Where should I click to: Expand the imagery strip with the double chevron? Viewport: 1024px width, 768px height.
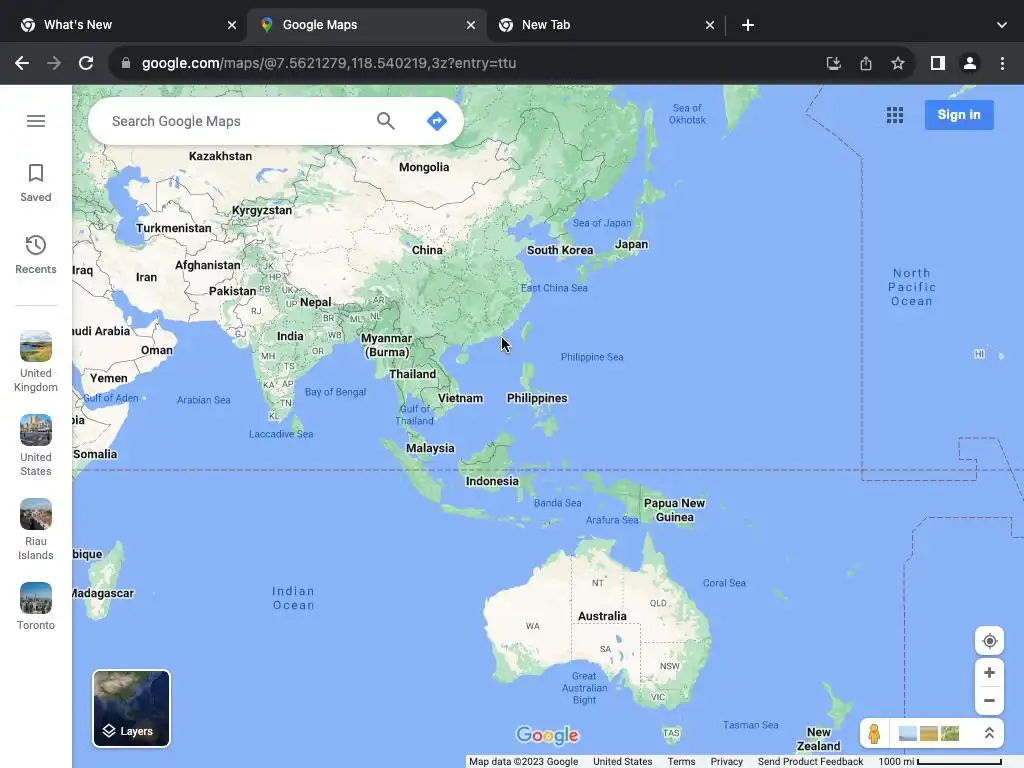(989, 733)
